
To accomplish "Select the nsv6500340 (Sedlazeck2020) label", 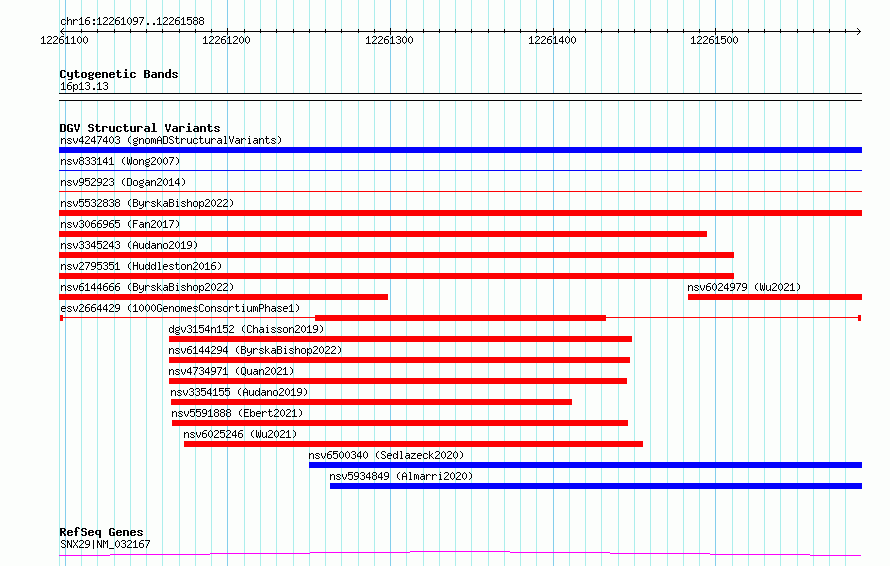I will pos(386,455).
